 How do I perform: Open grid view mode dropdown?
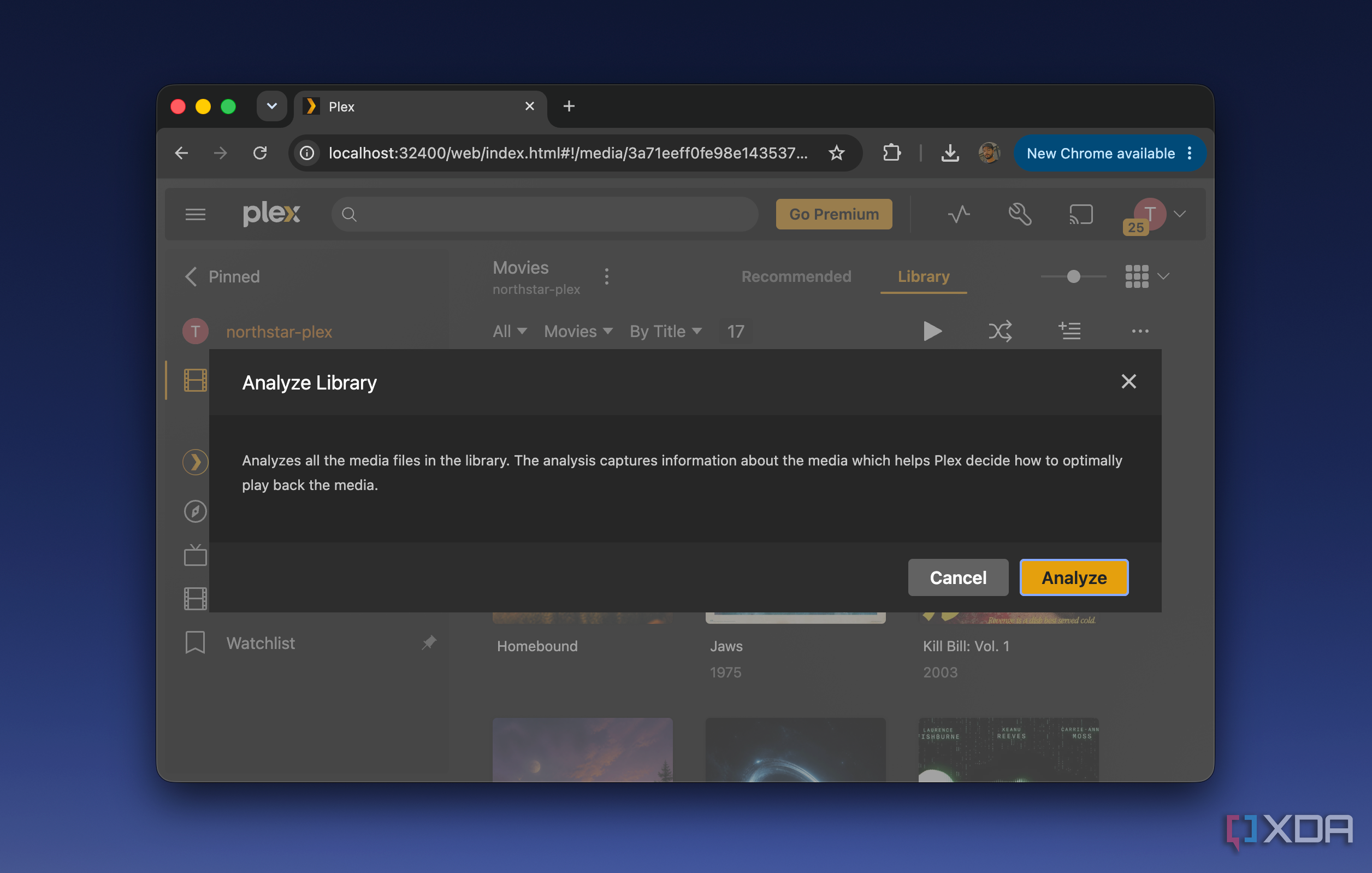coord(1147,276)
